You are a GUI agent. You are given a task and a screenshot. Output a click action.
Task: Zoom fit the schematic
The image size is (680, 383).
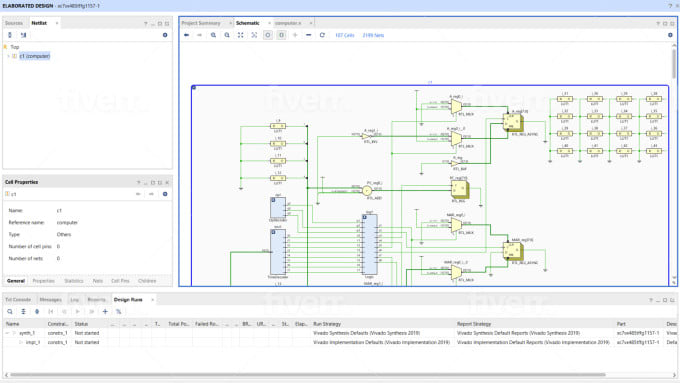click(240, 35)
